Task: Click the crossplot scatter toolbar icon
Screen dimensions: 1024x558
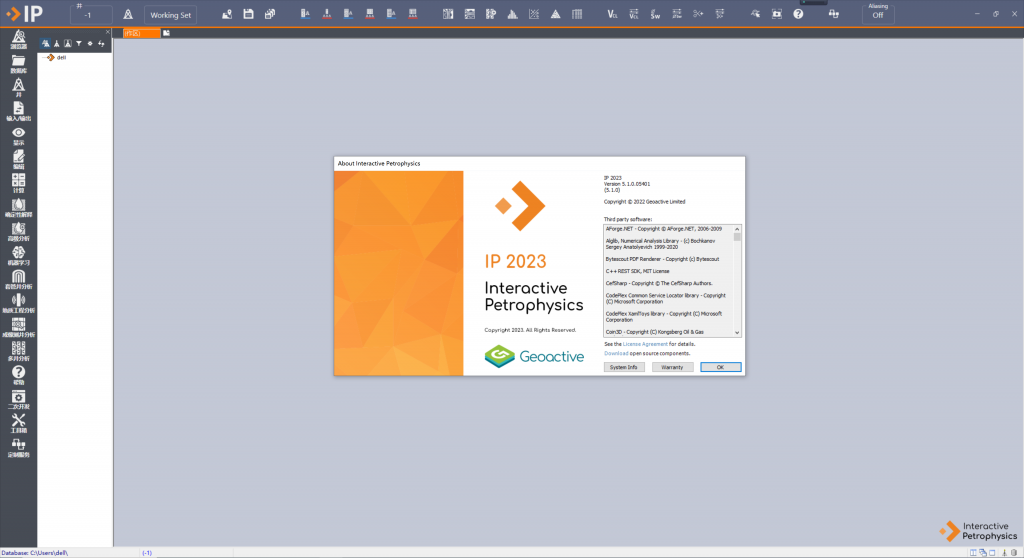Action: [534, 14]
